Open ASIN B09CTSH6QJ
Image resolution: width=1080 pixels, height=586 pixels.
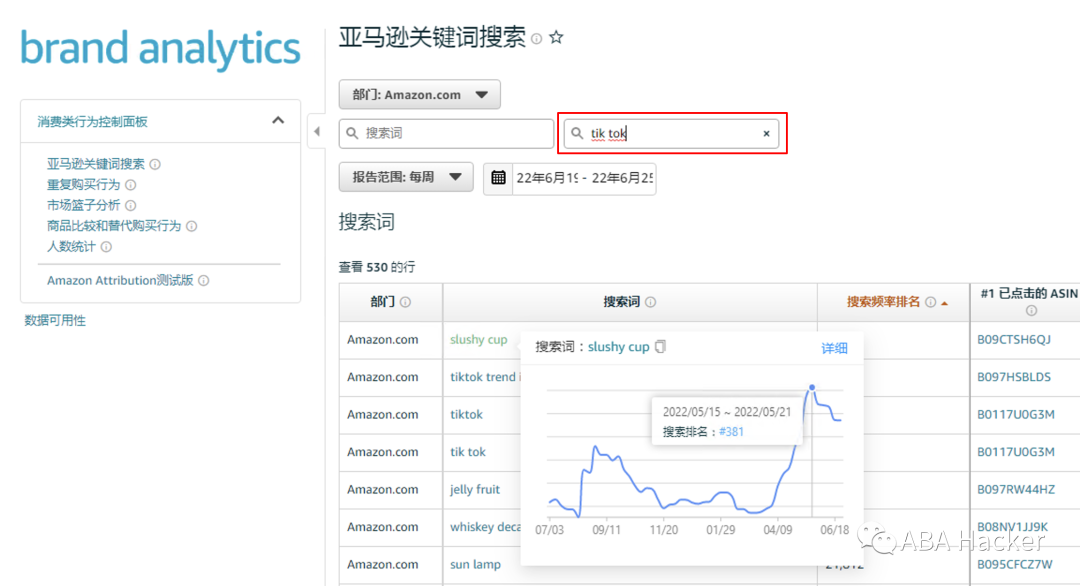click(x=1014, y=339)
